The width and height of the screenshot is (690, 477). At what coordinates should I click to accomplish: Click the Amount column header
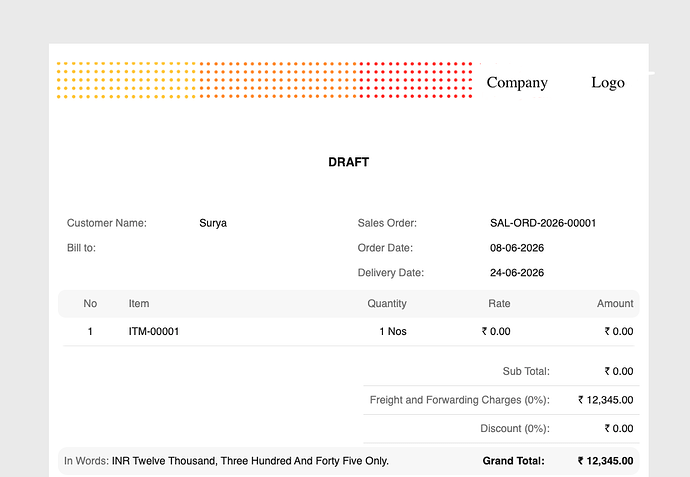[615, 304]
